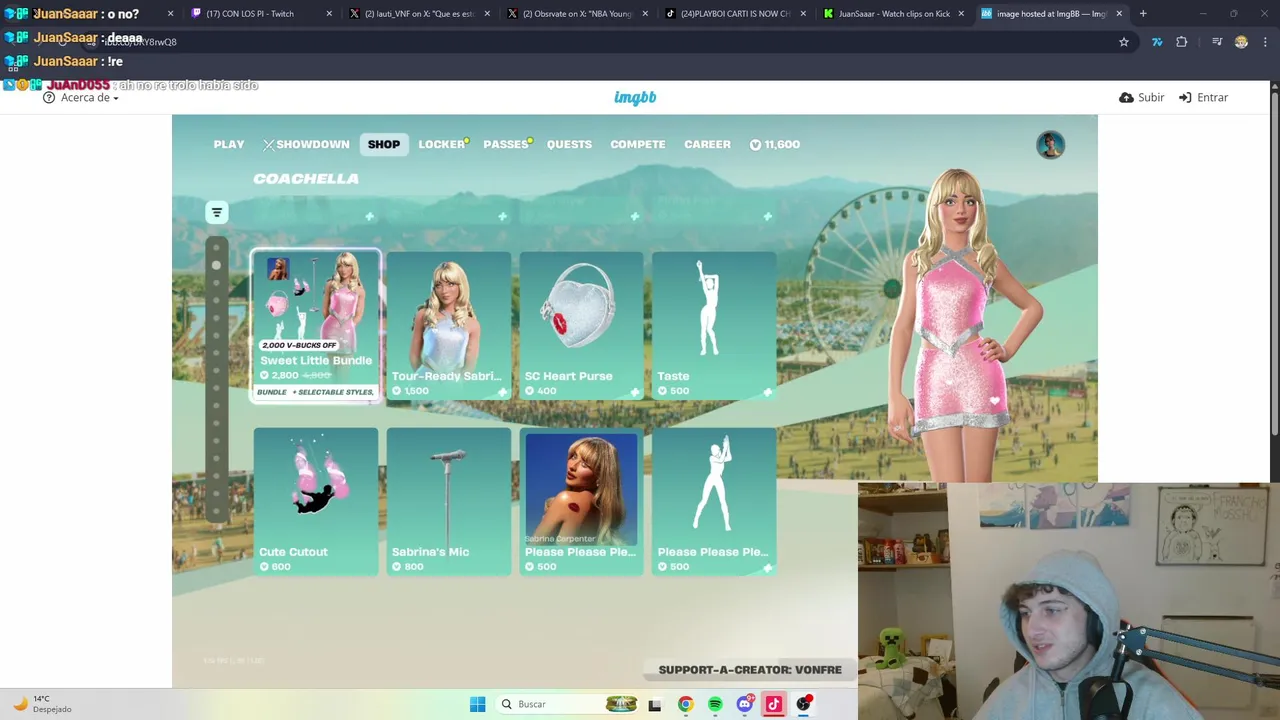This screenshot has width=1280, height=720.
Task: Open Chrome from the taskbar
Action: pyautogui.click(x=685, y=704)
